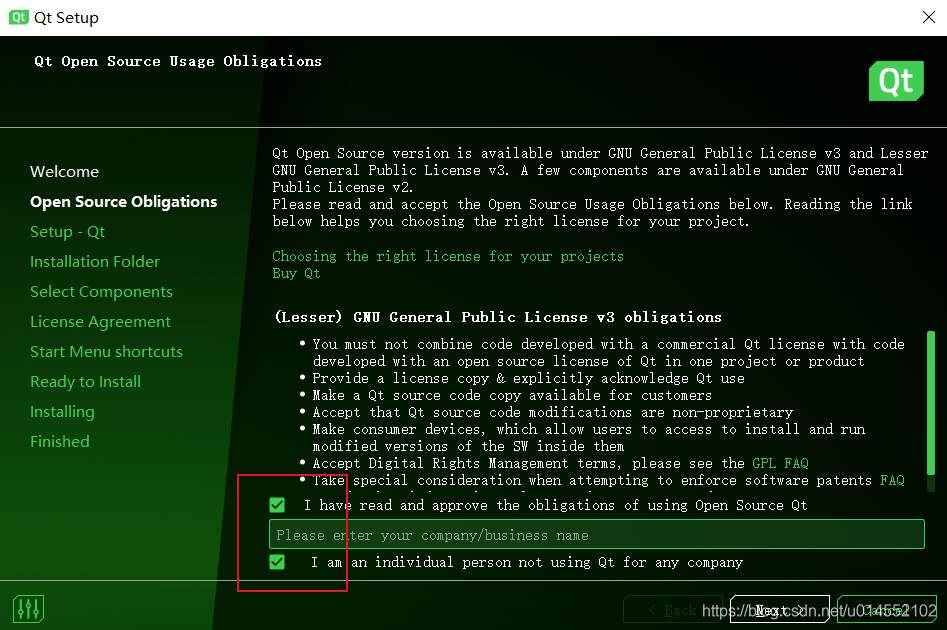Click the Next button
The width and height of the screenshot is (947, 630).
tap(779, 610)
